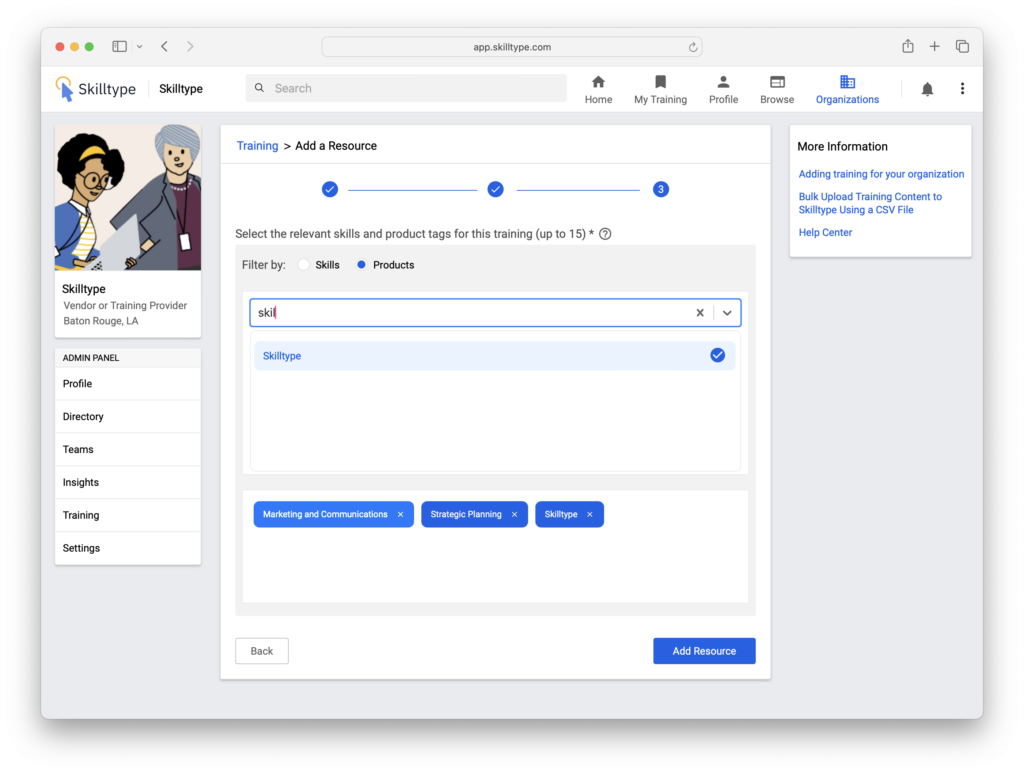This screenshot has width=1024, height=773.
Task: Deselect the Skilltype option in dropdown list
Action: click(x=717, y=355)
